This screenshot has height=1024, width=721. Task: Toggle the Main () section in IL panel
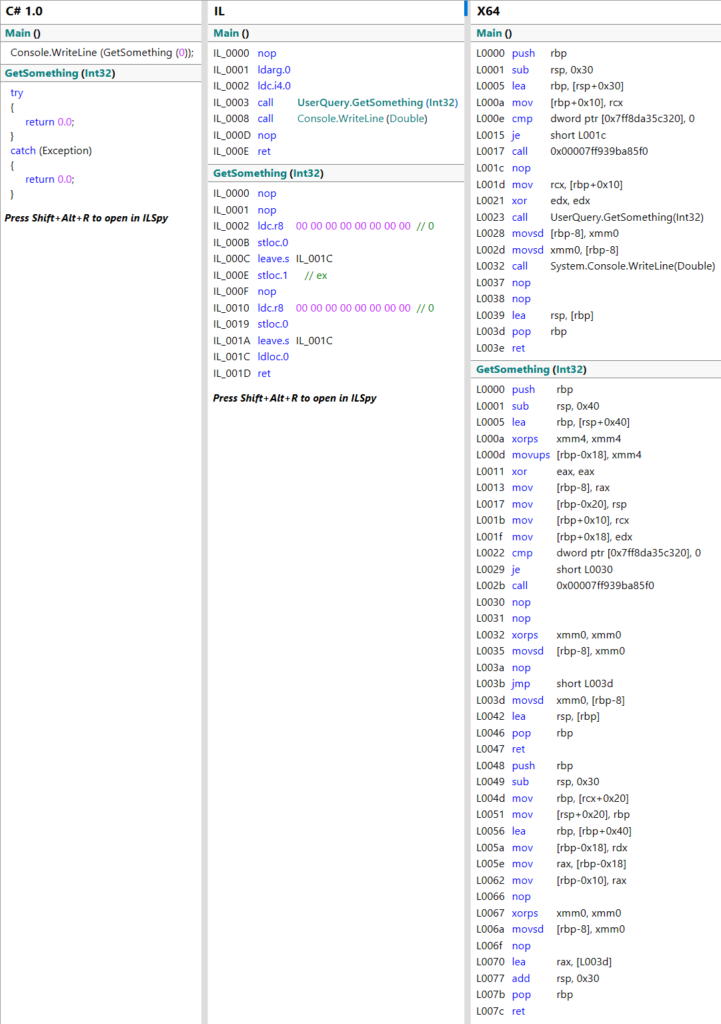pyautogui.click(x=231, y=33)
